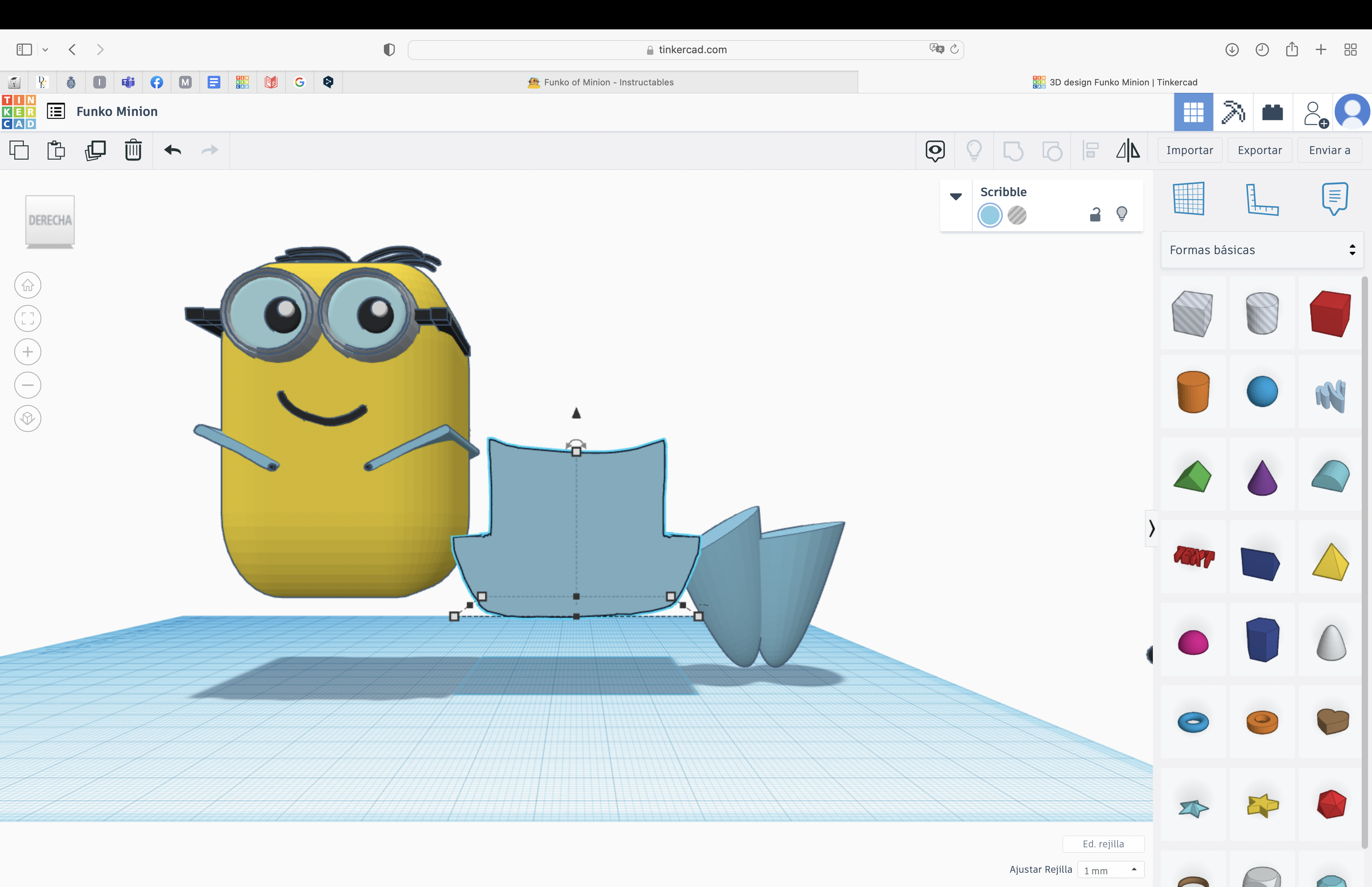Open Safari share menu
Image resolution: width=1372 pixels, height=887 pixels.
pos(1292,50)
